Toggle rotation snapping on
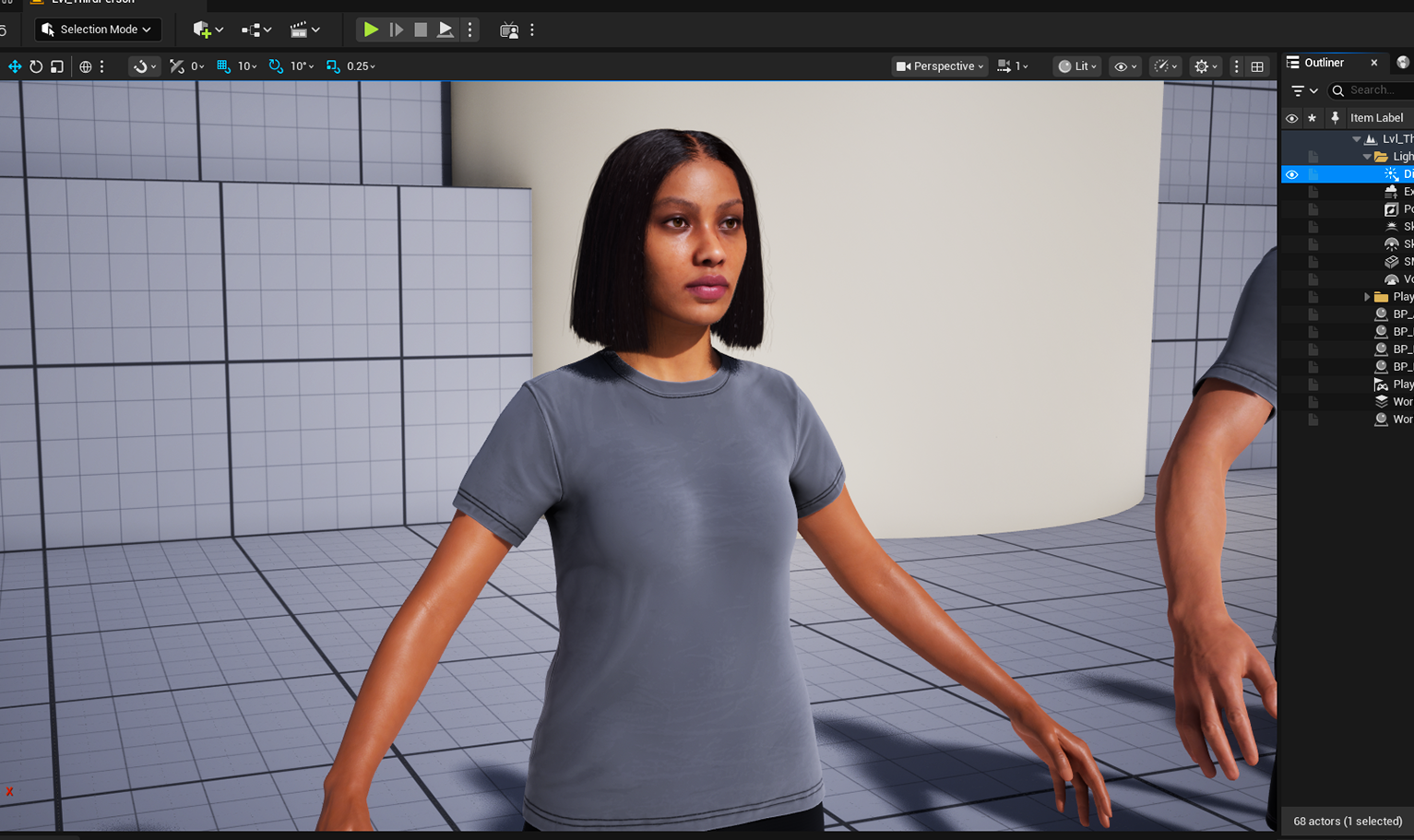Screen dimensions: 1414x840 [x=275, y=65]
